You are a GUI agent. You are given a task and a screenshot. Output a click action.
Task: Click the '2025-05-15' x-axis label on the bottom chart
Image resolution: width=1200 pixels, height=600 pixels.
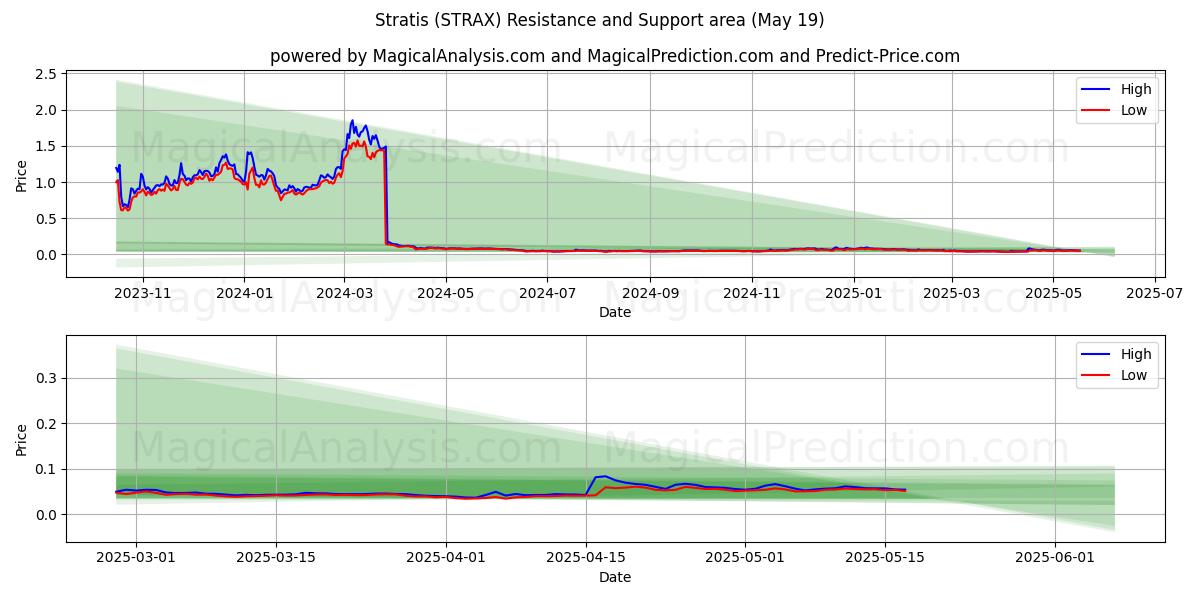tap(885, 559)
